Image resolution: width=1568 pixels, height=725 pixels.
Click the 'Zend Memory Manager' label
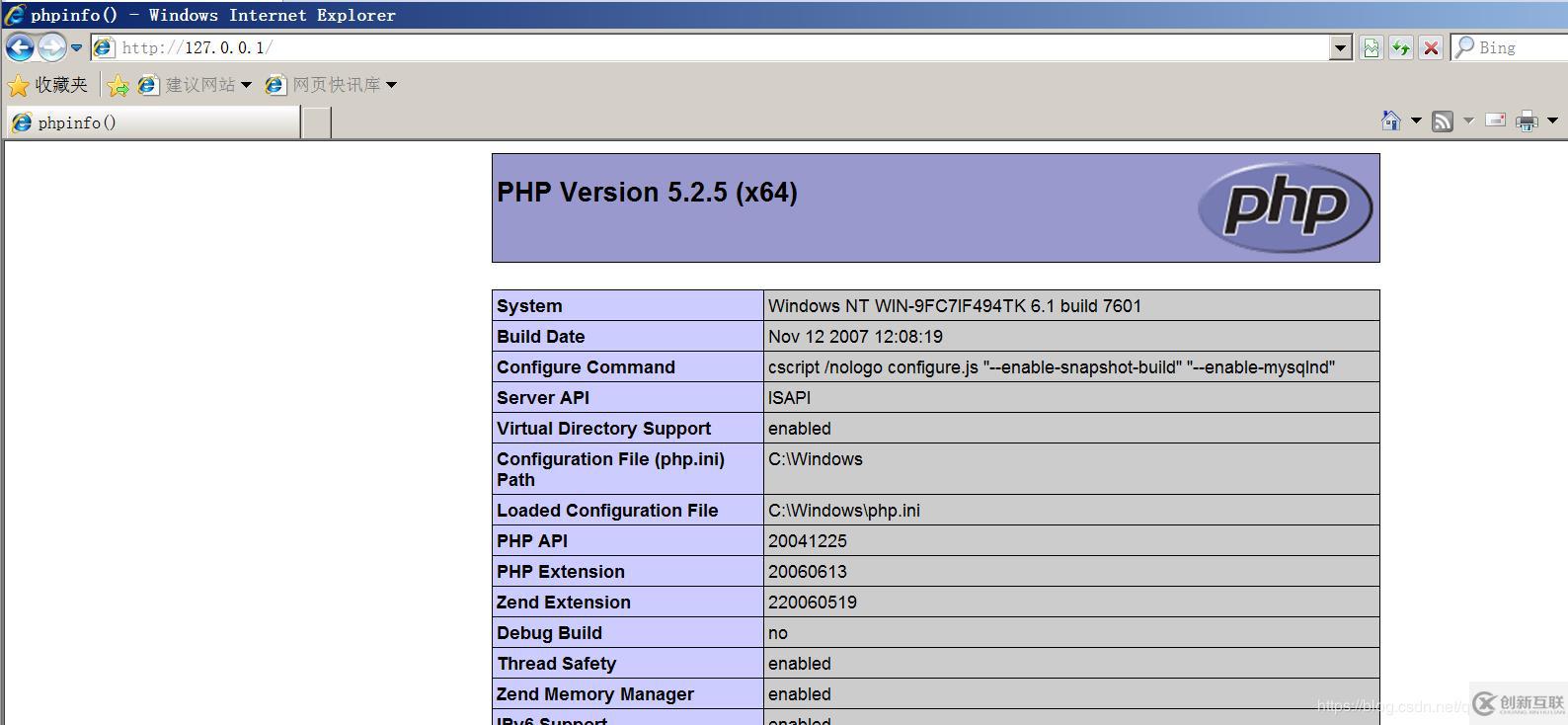pos(595,694)
